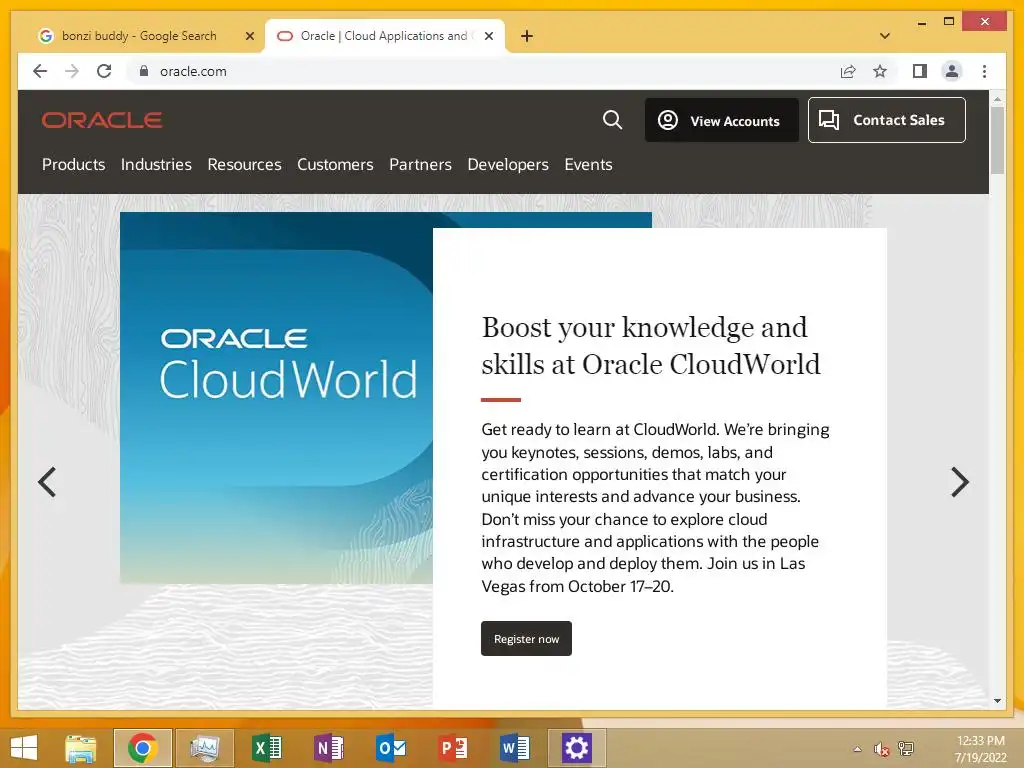Viewport: 1024px width, 768px height.
Task: Select the Oracle Cloud Applications tab
Action: coord(384,36)
